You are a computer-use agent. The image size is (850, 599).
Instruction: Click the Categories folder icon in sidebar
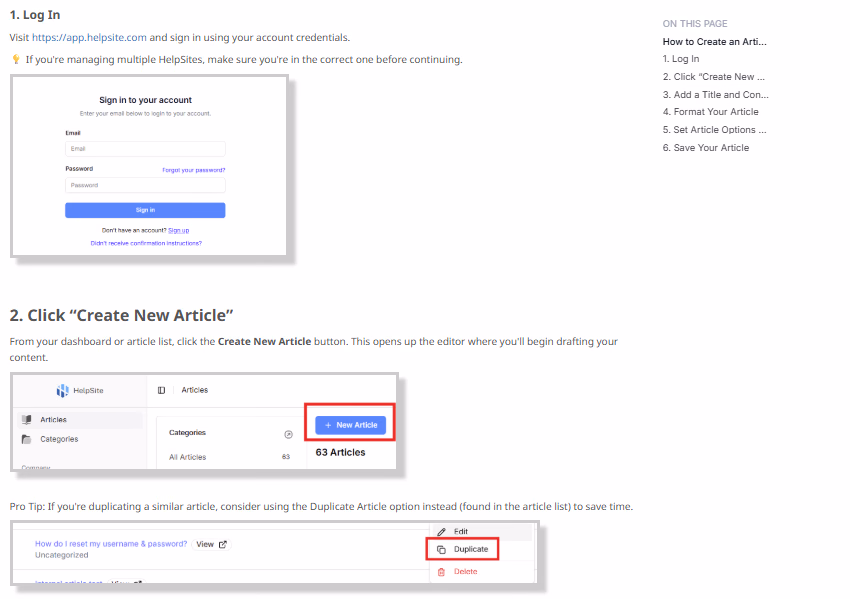[27, 439]
